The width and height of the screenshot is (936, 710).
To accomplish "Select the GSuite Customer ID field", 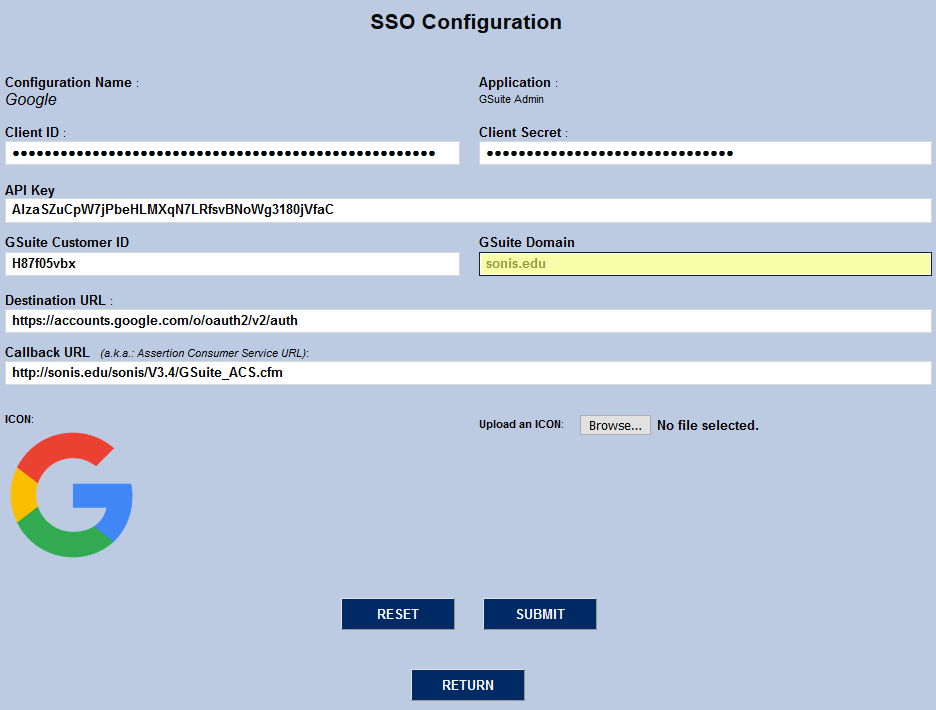I will (232, 264).
